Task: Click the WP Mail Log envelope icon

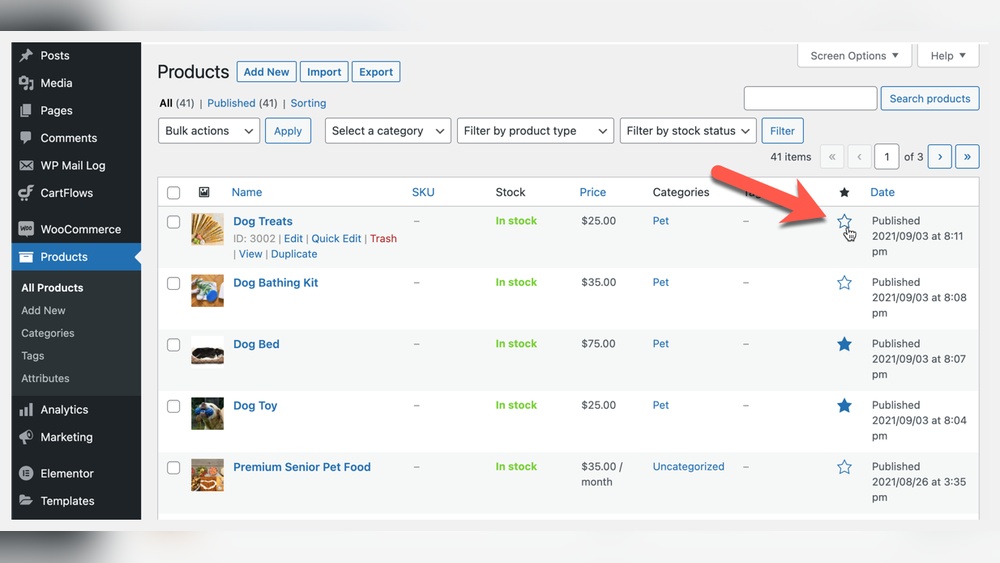Action: [26, 165]
